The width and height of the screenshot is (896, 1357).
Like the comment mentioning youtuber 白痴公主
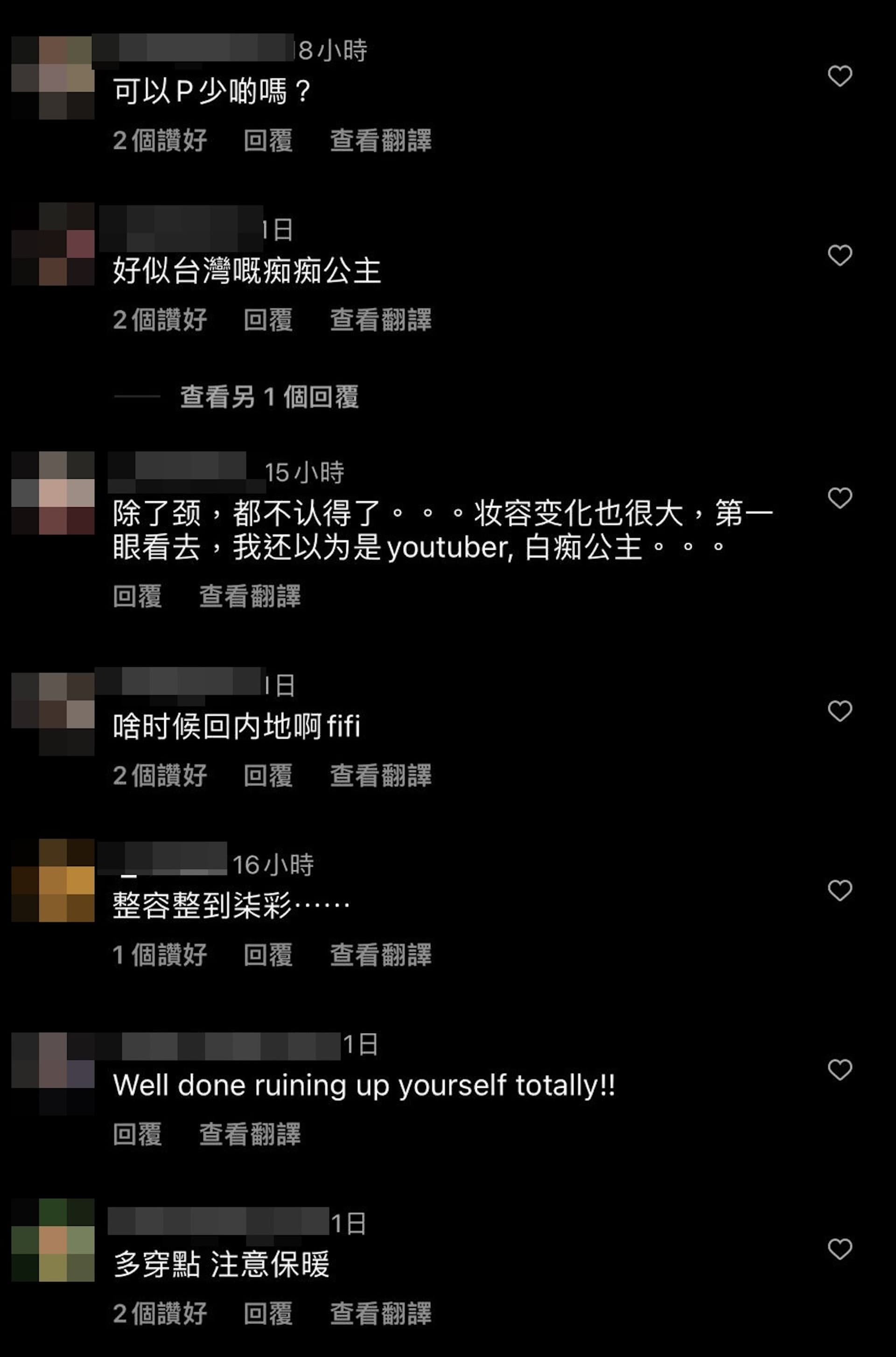840,498
